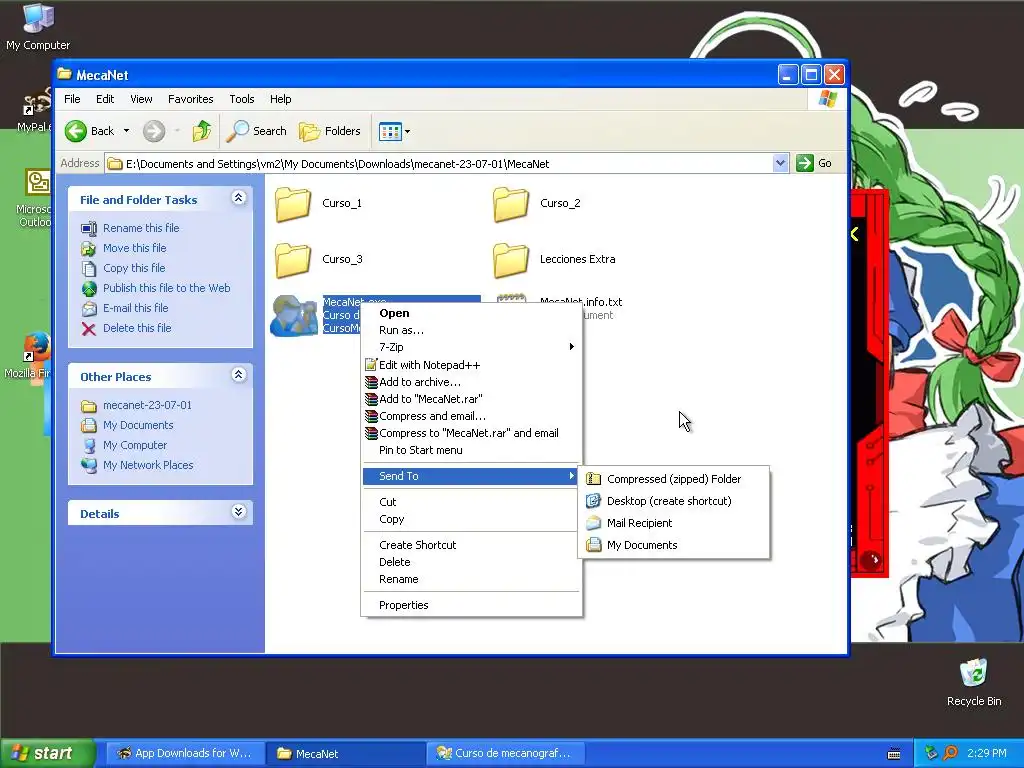Choose Compress and email...
This screenshot has height=768, width=1024.
(471, 416)
